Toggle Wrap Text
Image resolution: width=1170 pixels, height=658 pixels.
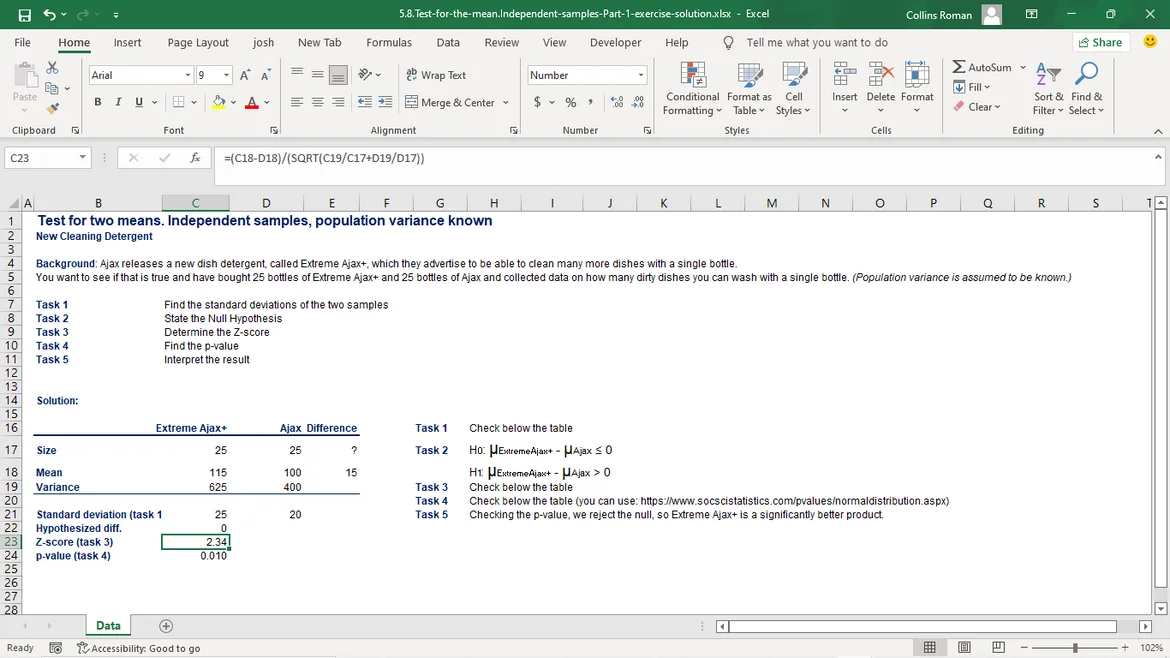(x=436, y=75)
